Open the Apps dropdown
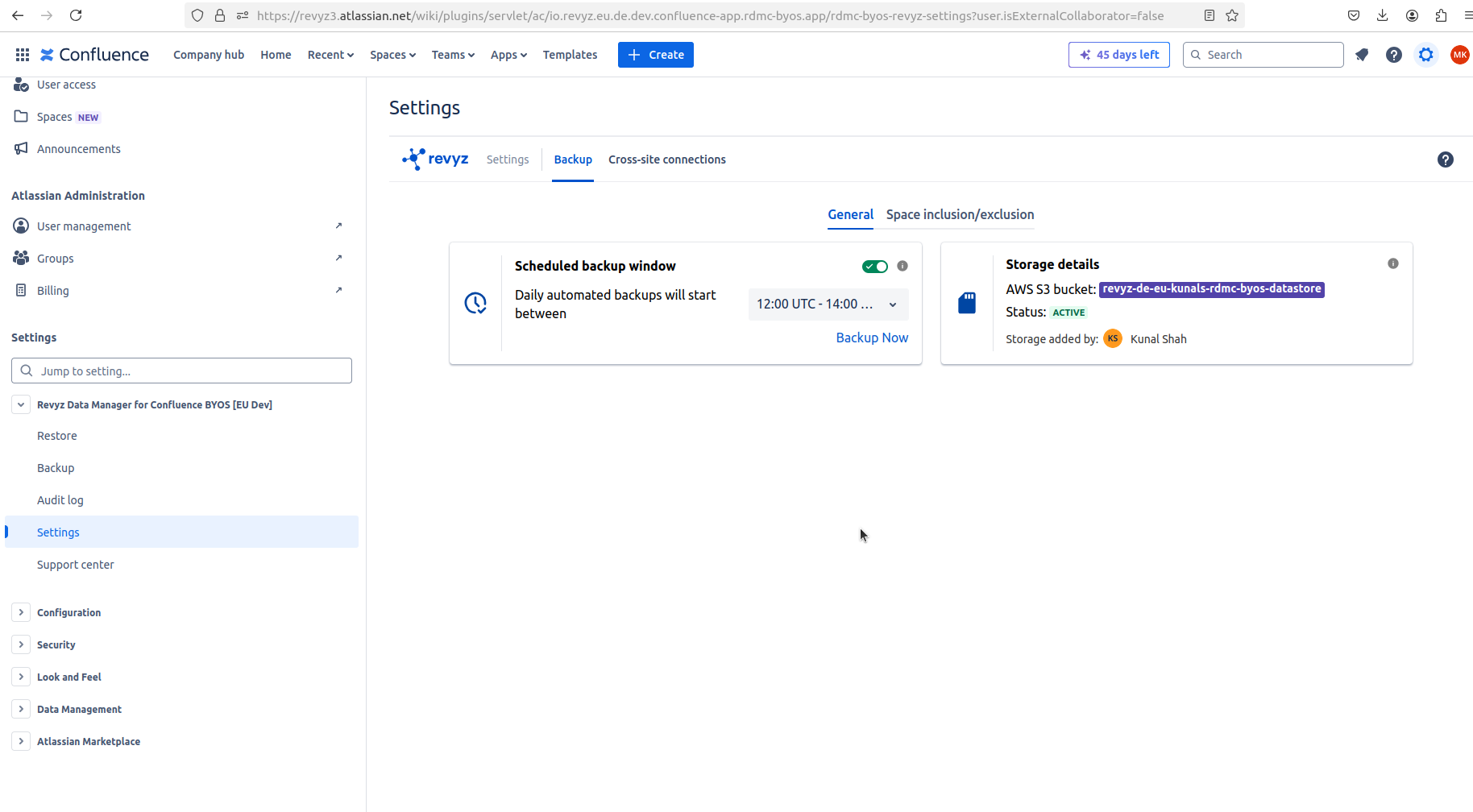Viewport: 1473px width, 812px height. click(508, 55)
